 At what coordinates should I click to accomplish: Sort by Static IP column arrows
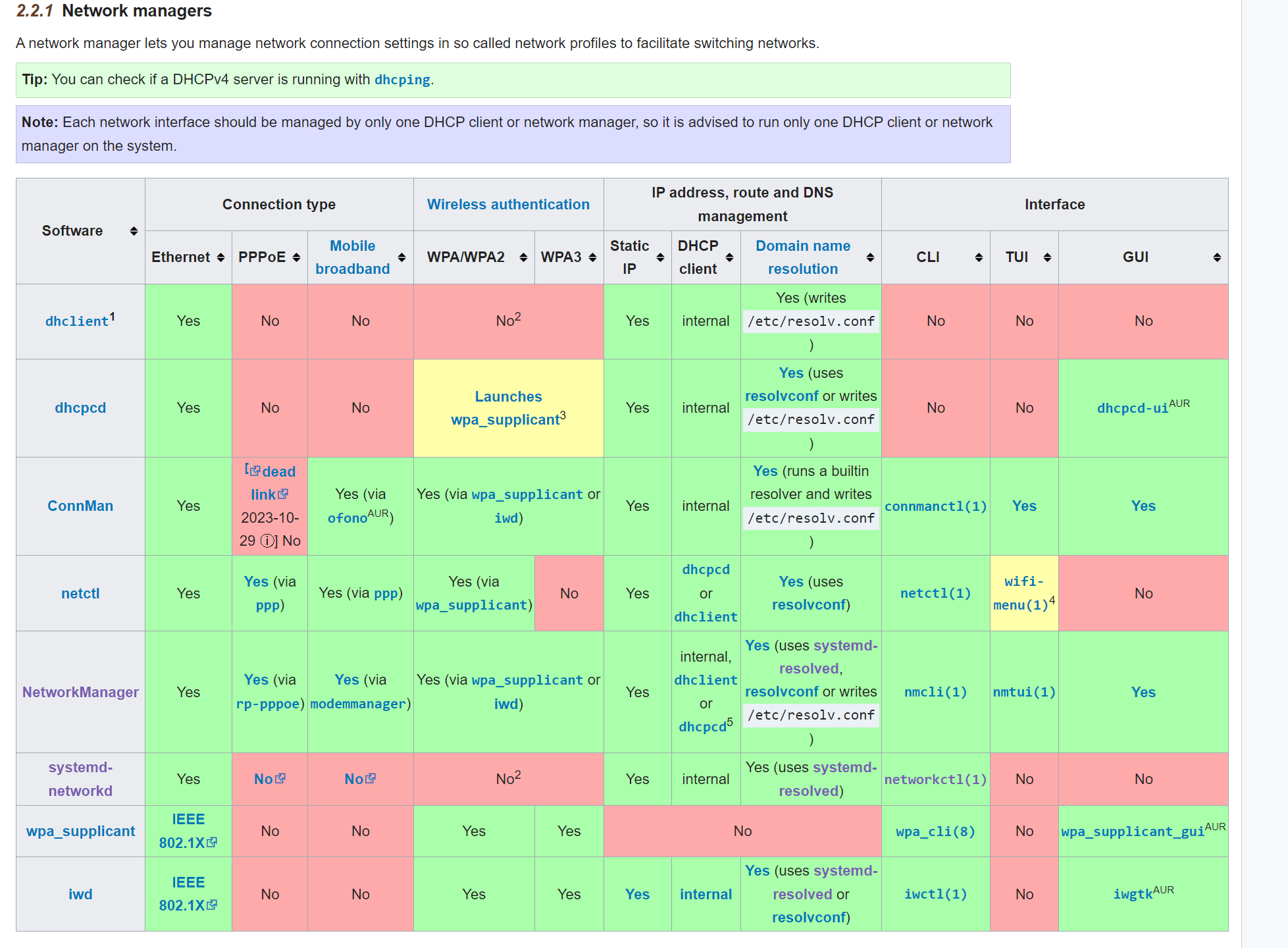[x=660, y=257]
